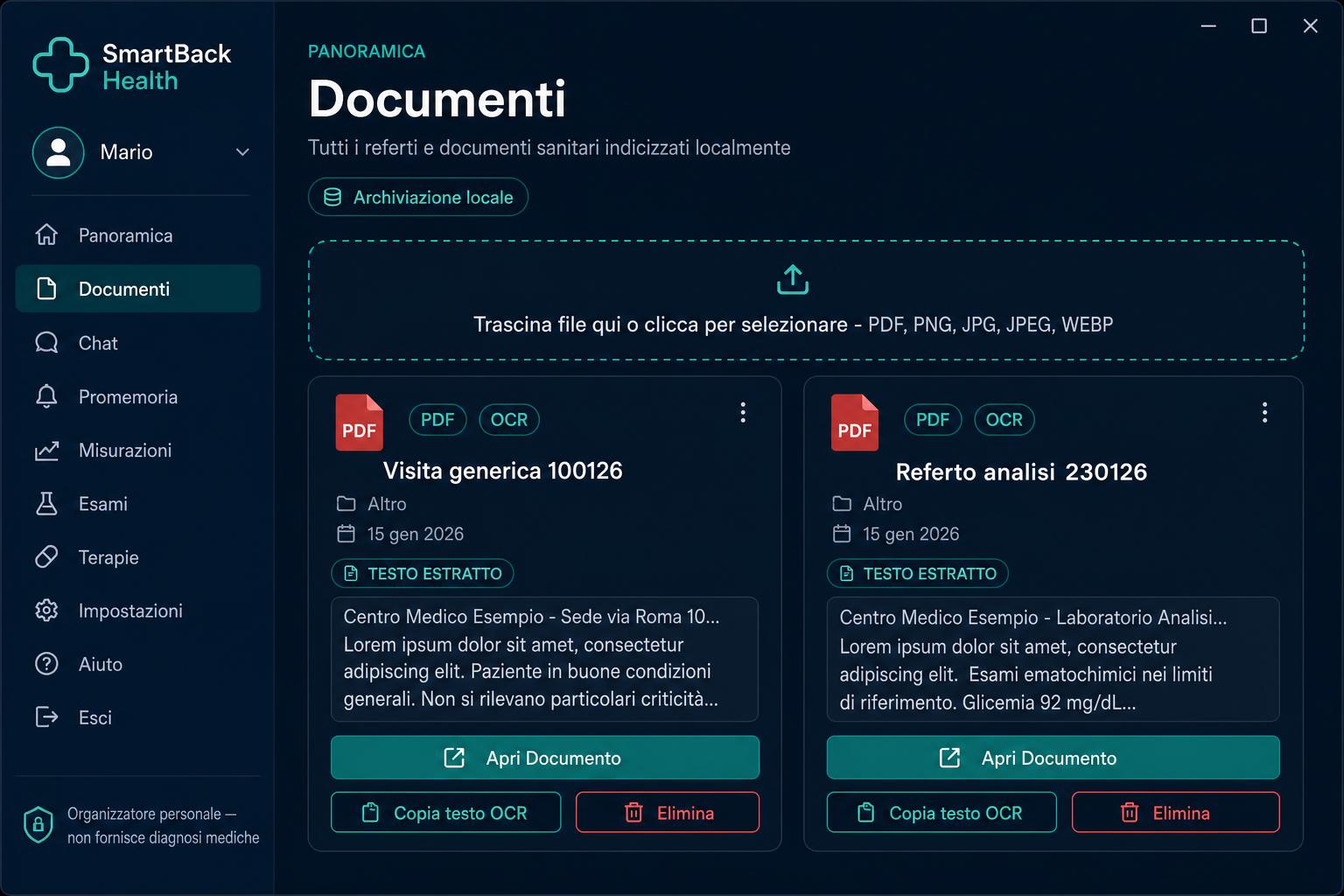This screenshot has height=896, width=1344.
Task: Open three-dot menu for Visita generica 100126
Action: [743, 412]
